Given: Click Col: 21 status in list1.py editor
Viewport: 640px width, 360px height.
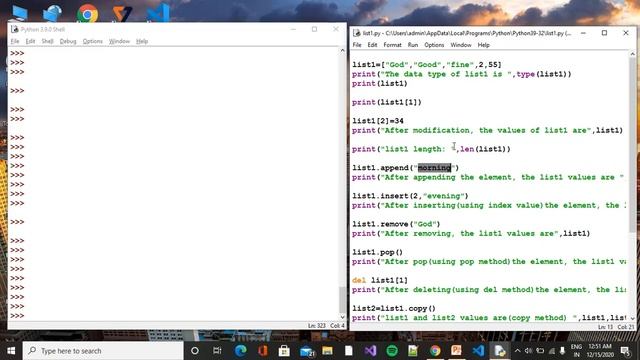Looking at the screenshot, I should tap(626, 327).
